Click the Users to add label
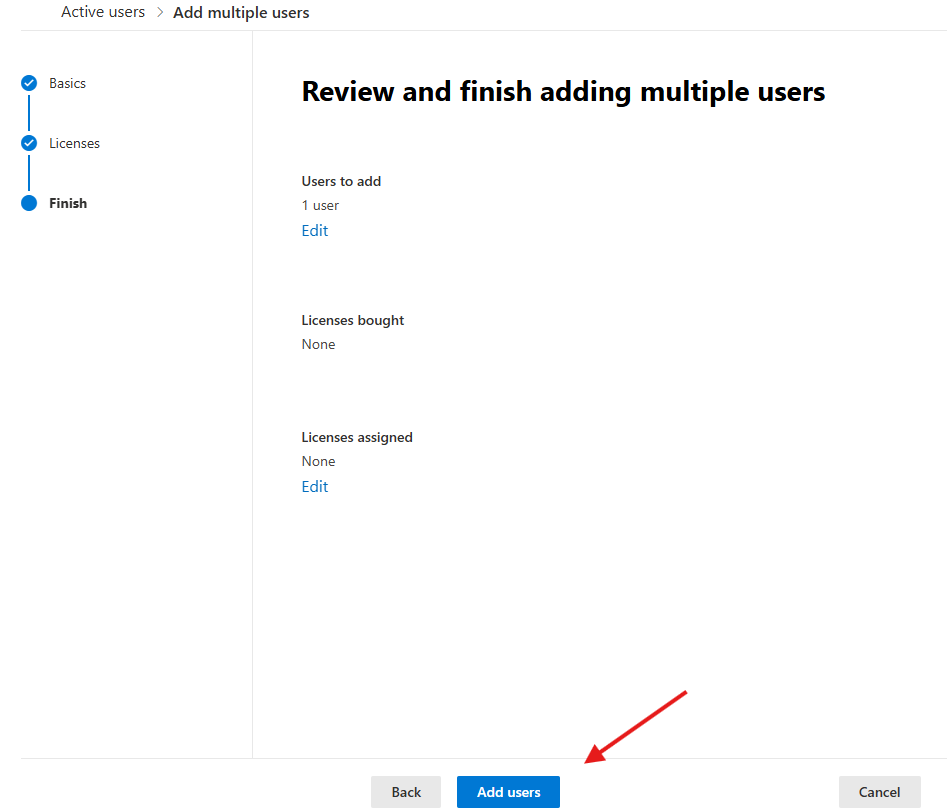This screenshot has width=947, height=810. click(341, 181)
